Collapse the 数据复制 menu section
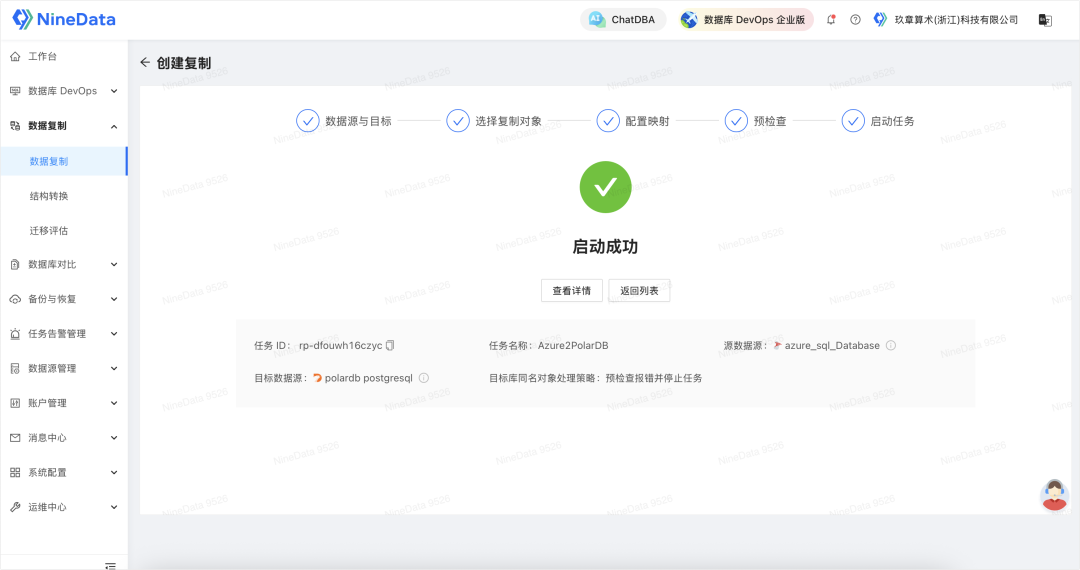Viewport: 1080px width, 570px height. pos(63,126)
